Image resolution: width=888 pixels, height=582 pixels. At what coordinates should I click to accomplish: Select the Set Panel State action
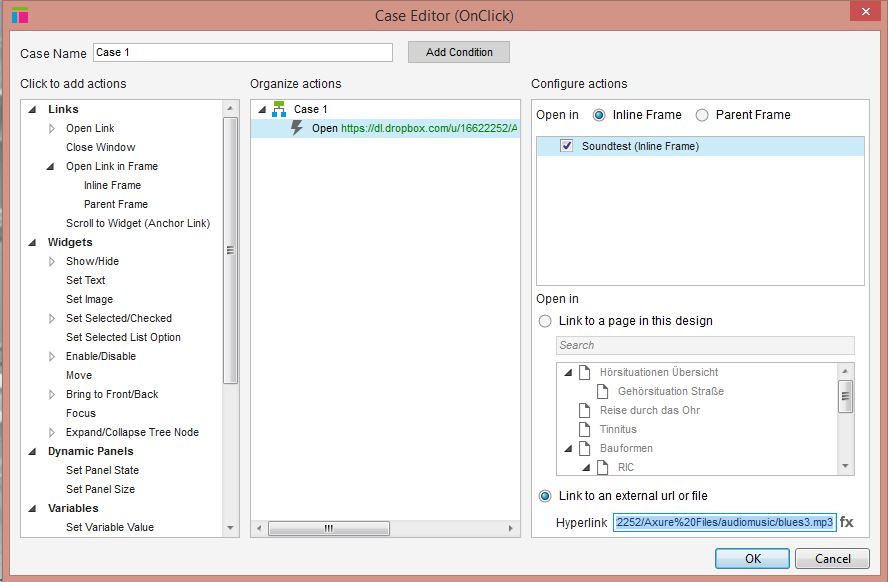[x=102, y=470]
